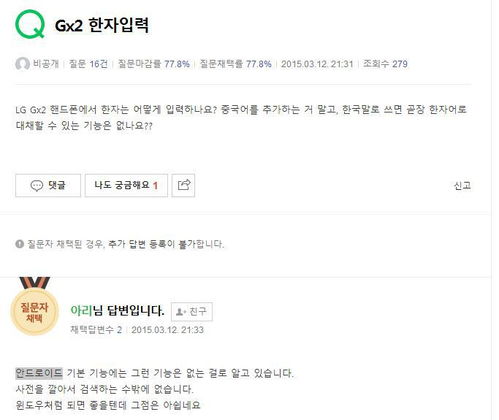Click the 질문마감률 77.8% statistic
The width and height of the screenshot is (499, 420).
tap(154, 64)
